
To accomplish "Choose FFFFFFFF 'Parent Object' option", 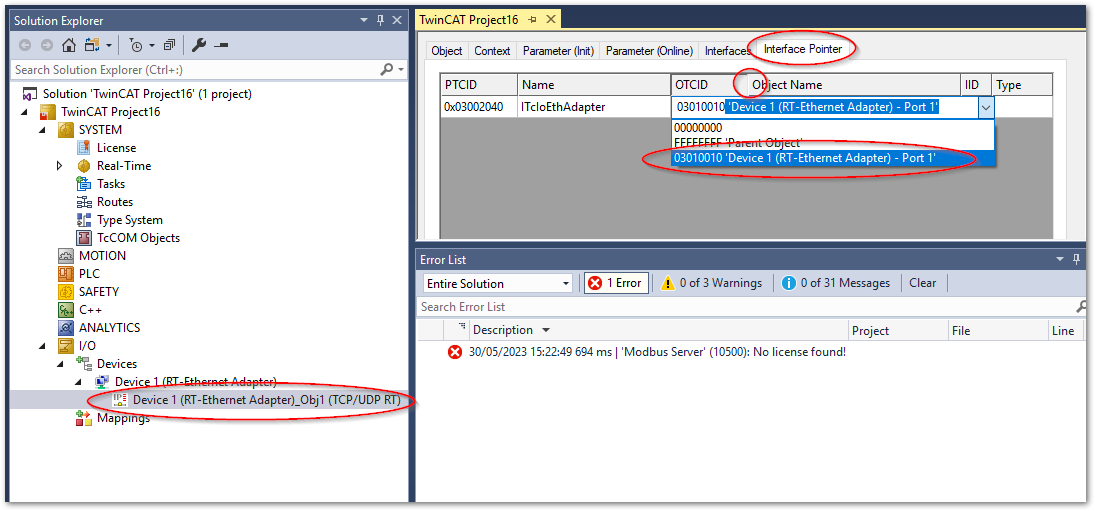I will 832,142.
